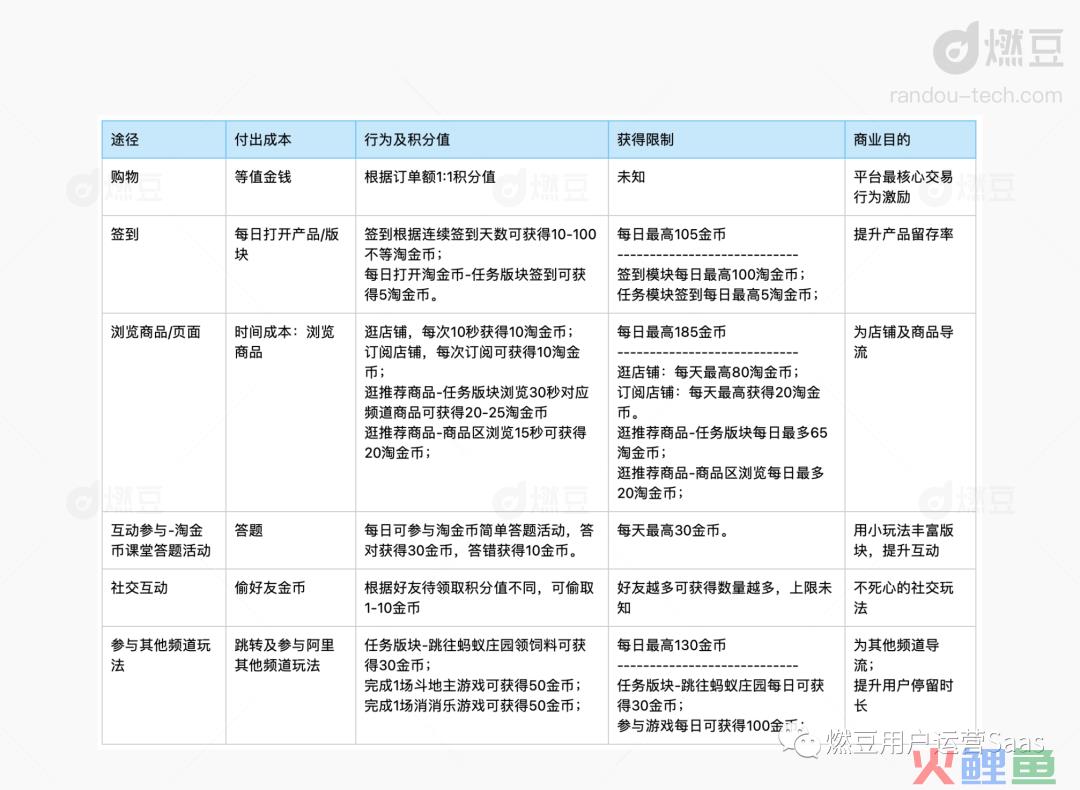Click the line '完成1场斗地主游戏可获得50金币'
1080x790 pixels.
pyautogui.click(x=472, y=686)
